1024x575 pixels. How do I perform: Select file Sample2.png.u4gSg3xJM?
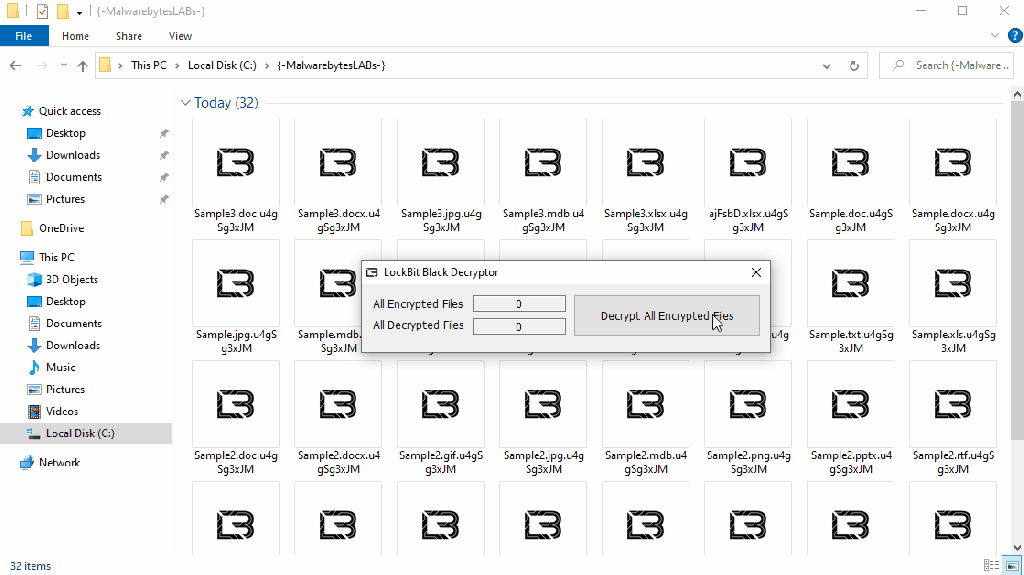tap(748, 418)
